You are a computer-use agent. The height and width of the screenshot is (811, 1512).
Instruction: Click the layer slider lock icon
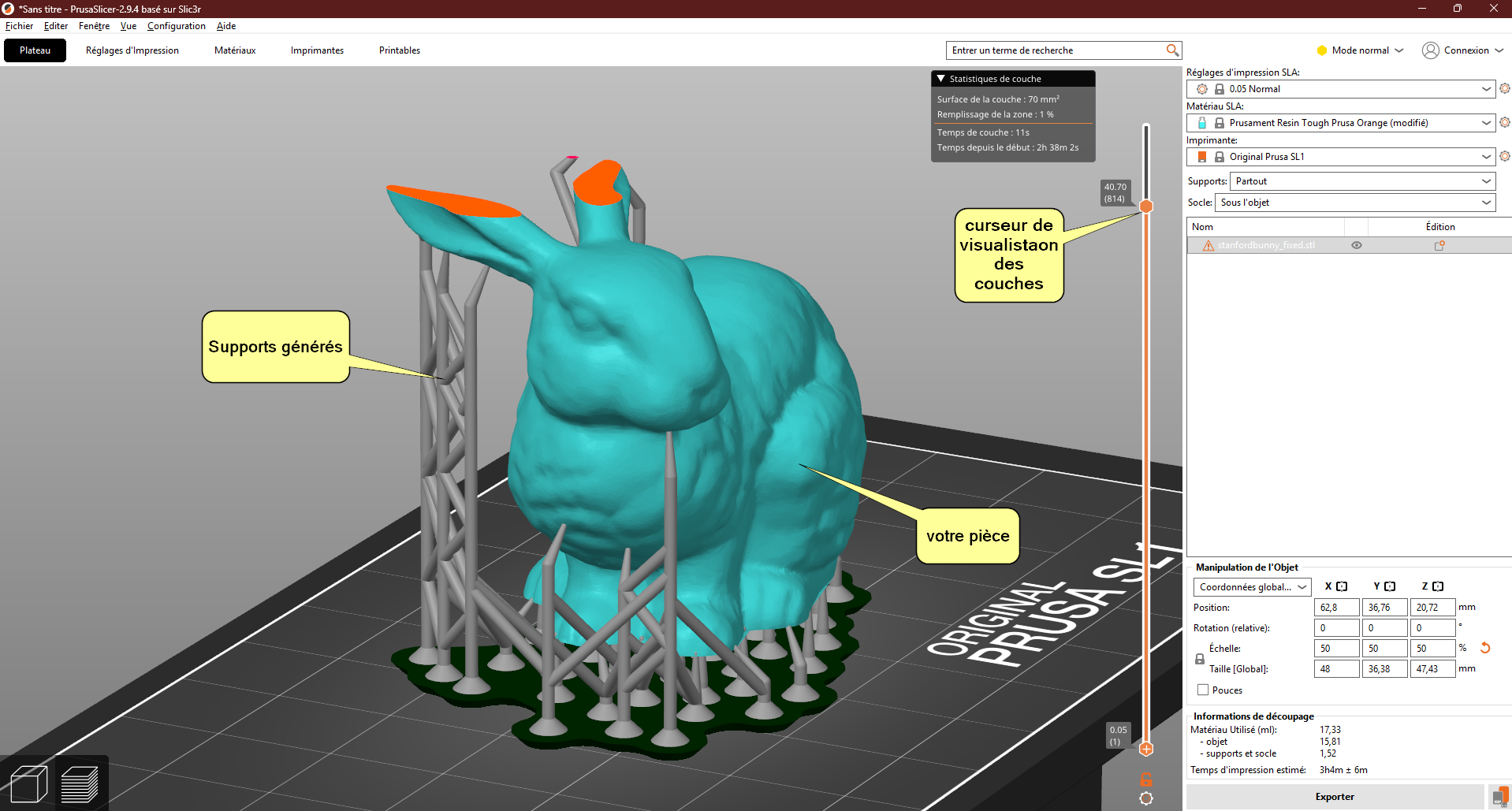point(1146,779)
